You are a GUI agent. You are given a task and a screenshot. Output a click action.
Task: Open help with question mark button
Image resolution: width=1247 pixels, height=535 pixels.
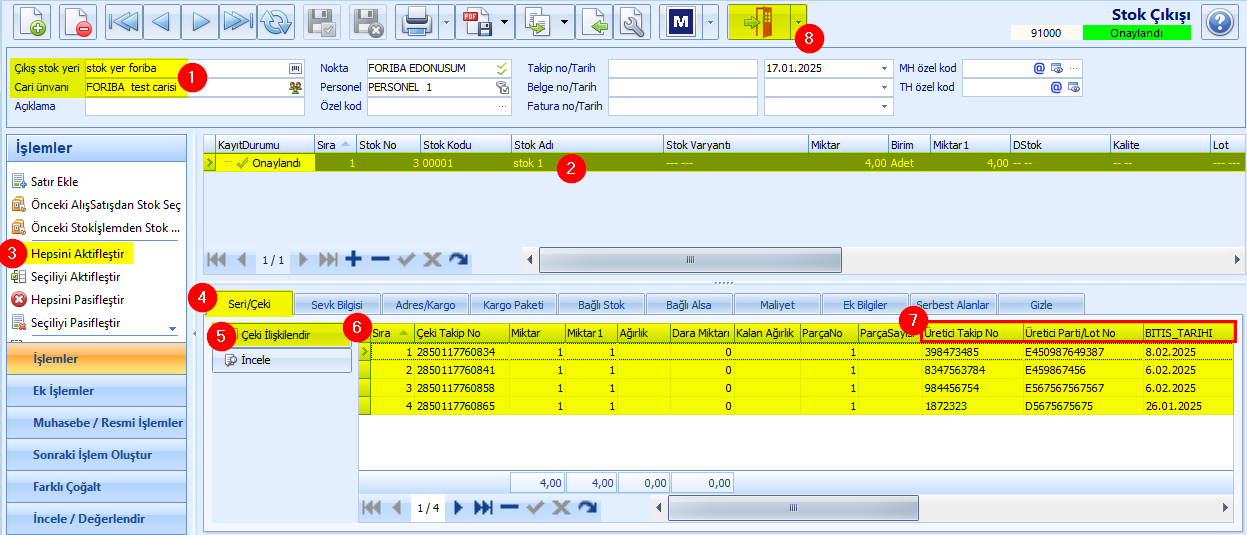(1219, 21)
